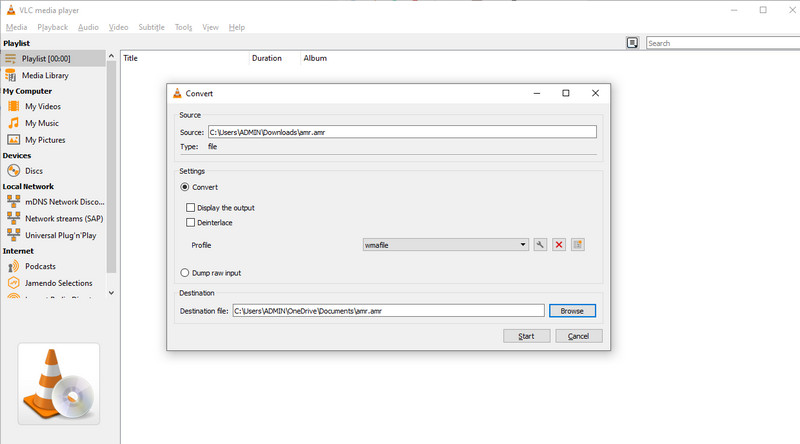Image resolution: width=800 pixels, height=444 pixels.
Task: Click the Start button
Action: coord(527,336)
